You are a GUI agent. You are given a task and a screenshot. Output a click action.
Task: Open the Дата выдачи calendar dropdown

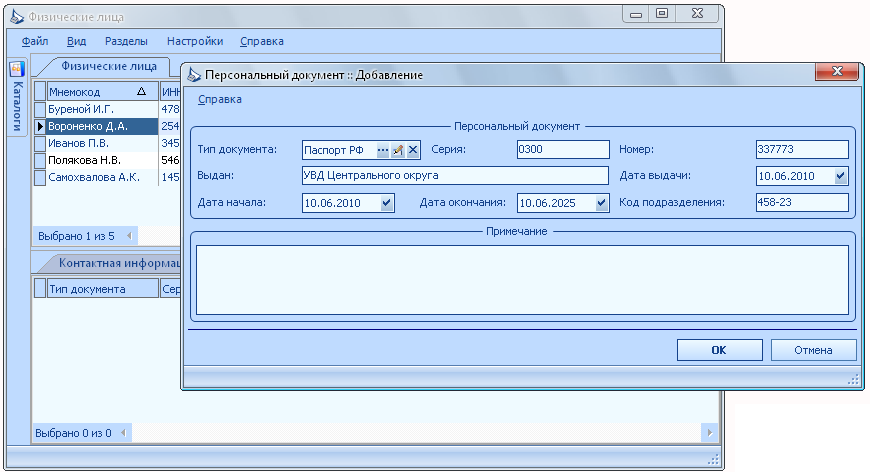point(841,176)
